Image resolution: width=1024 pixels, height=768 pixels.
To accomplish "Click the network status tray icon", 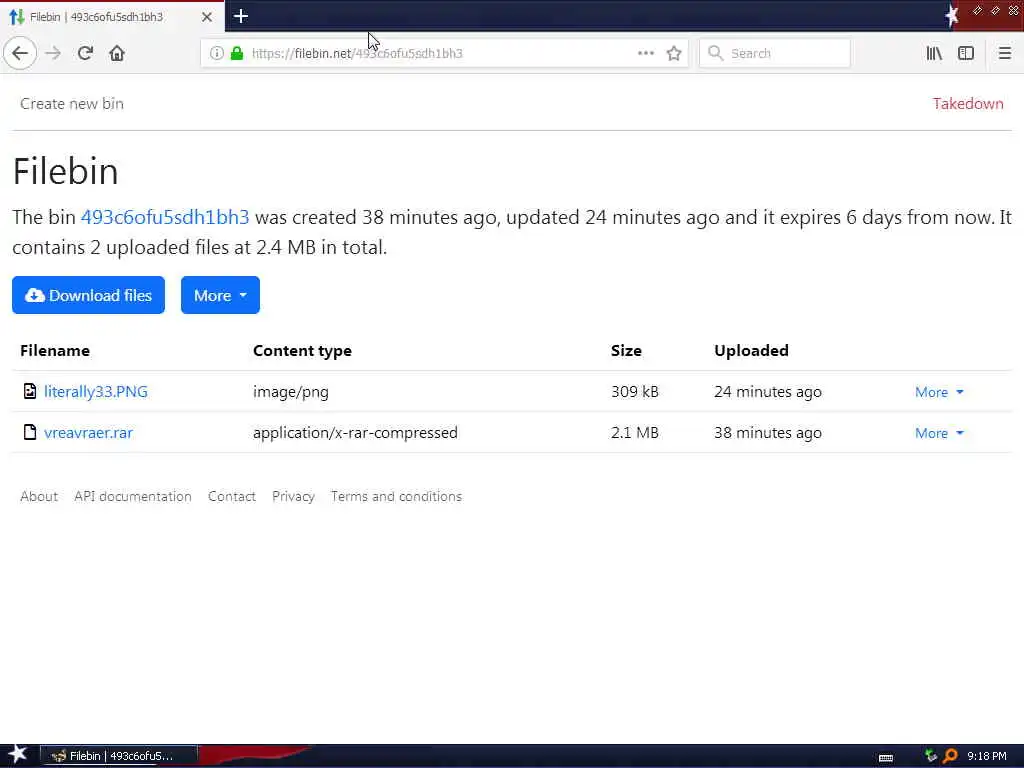I will (931, 756).
